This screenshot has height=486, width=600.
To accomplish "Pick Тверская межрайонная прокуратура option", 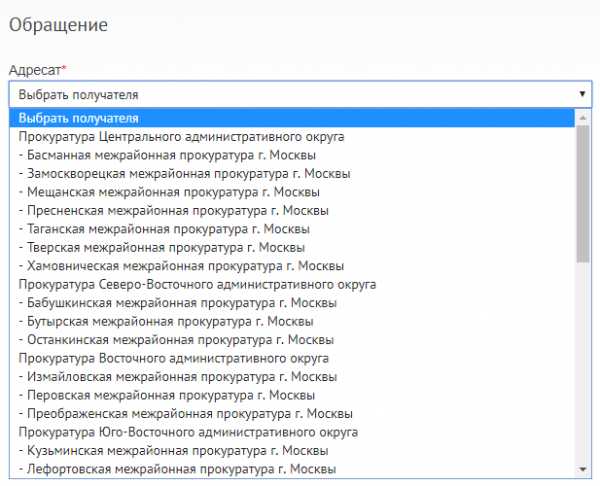I will [292, 247].
